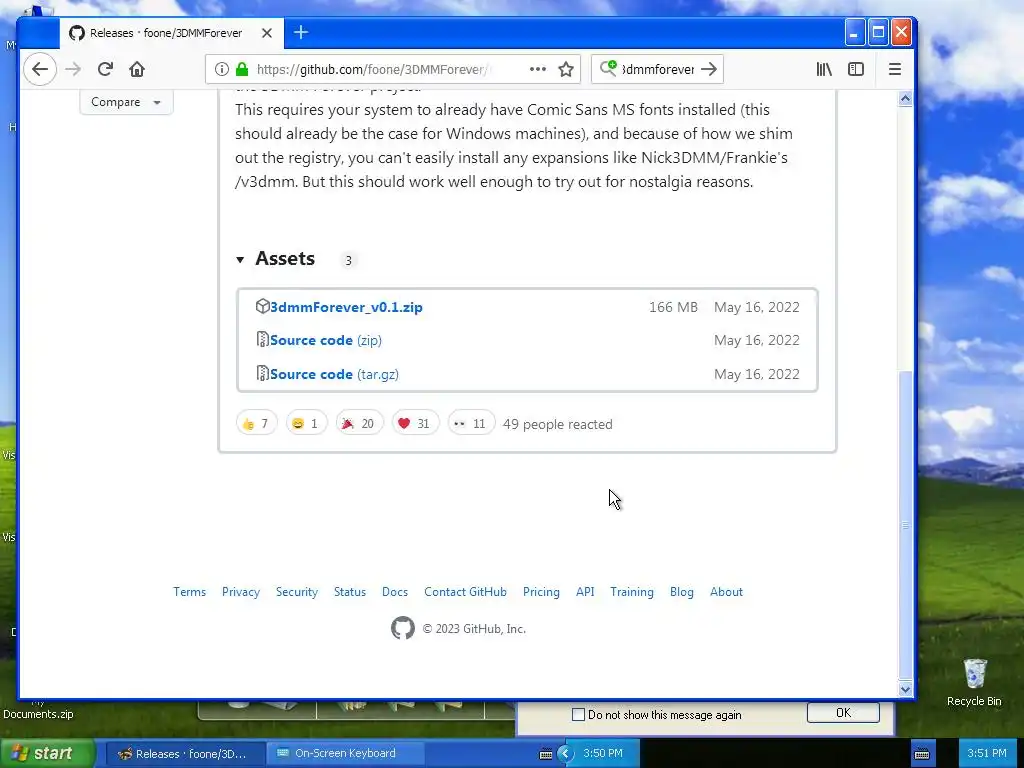Open the Privacy footer link
The height and width of the screenshot is (768, 1024).
(x=241, y=592)
